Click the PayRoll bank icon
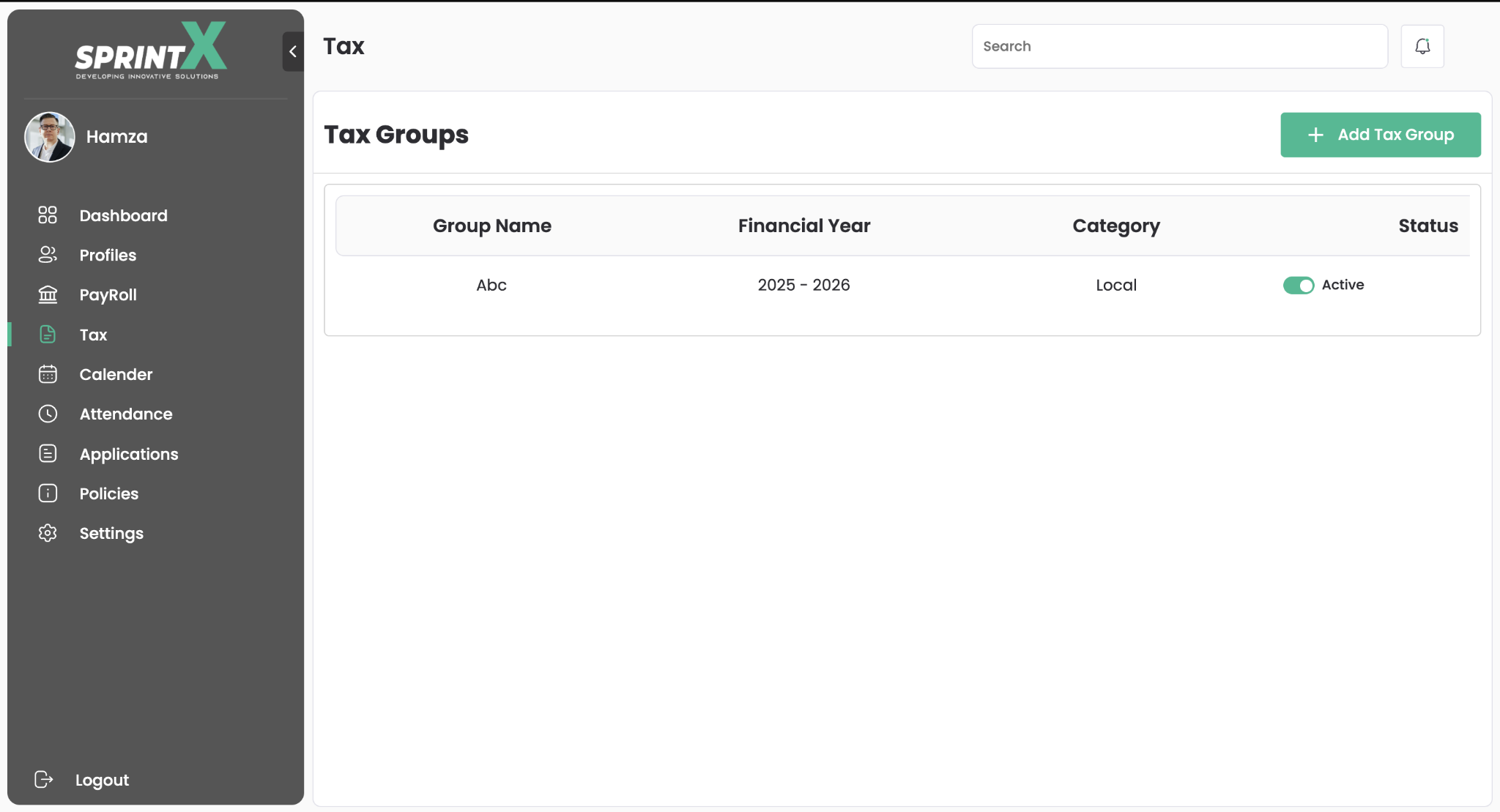The image size is (1500, 812). [48, 294]
